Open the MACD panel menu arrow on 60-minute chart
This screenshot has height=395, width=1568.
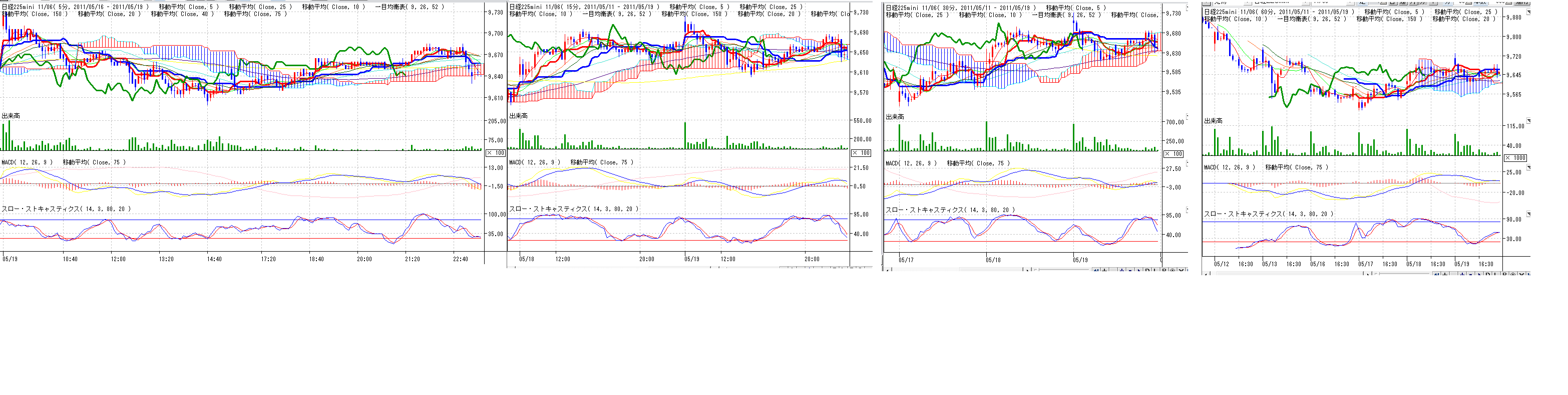pos(1528,167)
